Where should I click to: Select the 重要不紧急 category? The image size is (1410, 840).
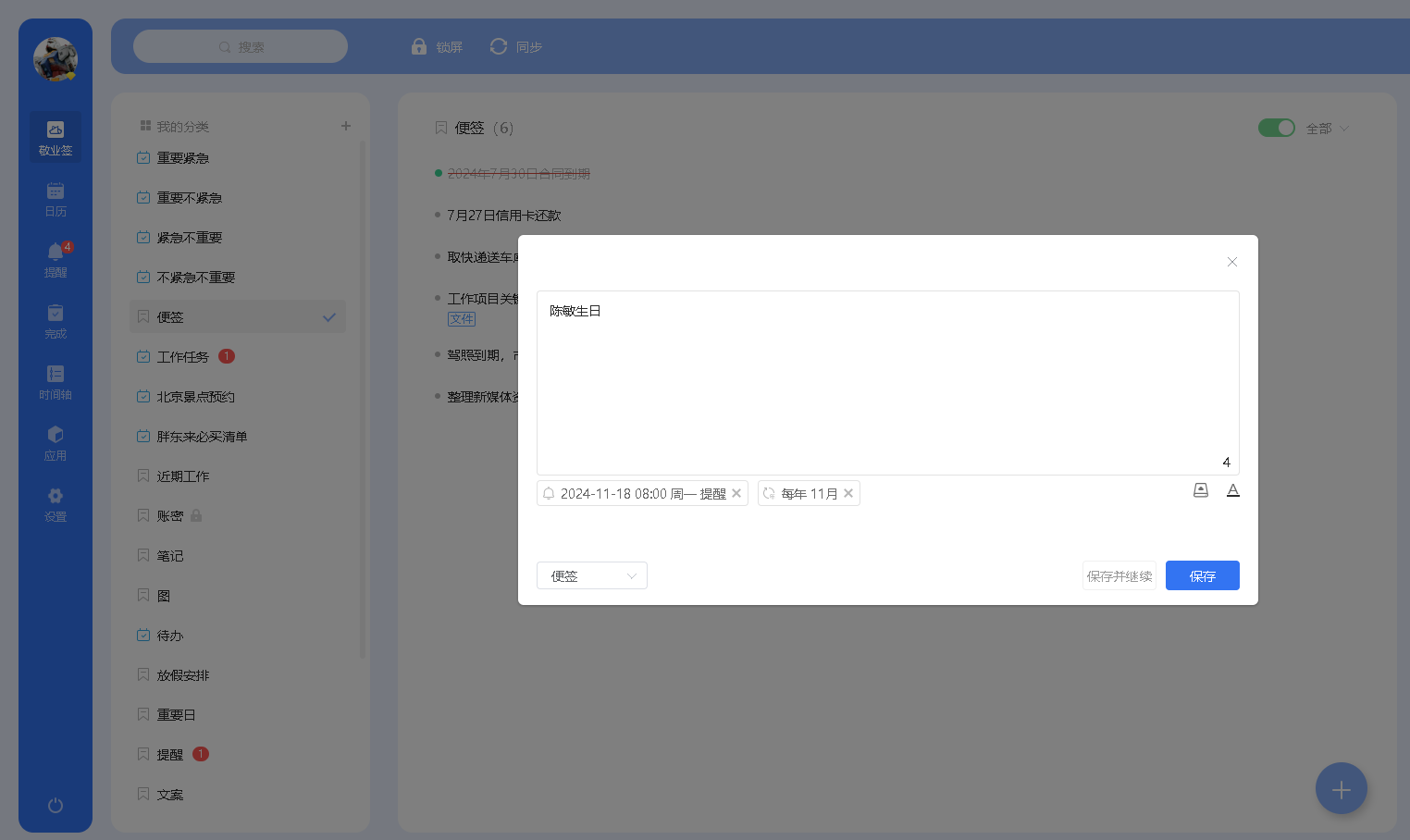pyautogui.click(x=238, y=198)
